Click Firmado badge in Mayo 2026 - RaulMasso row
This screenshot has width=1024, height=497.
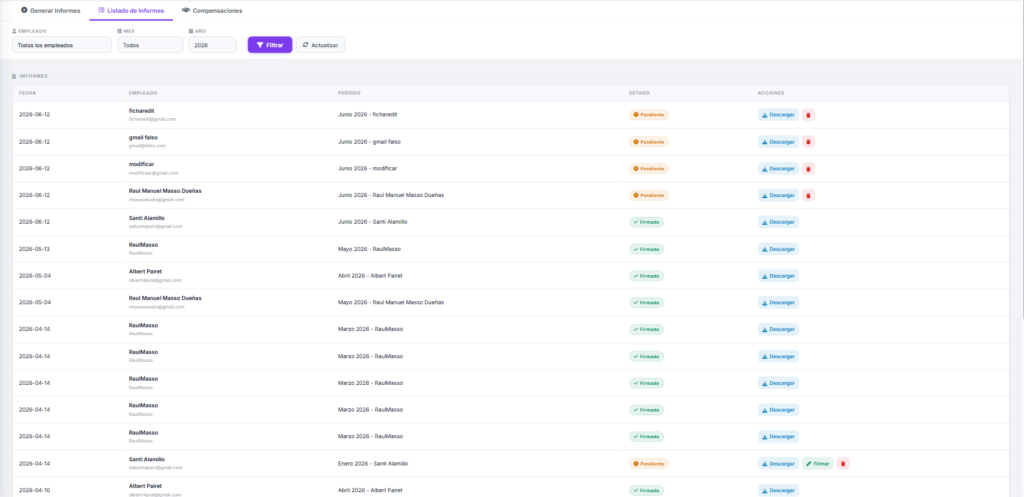(647, 249)
